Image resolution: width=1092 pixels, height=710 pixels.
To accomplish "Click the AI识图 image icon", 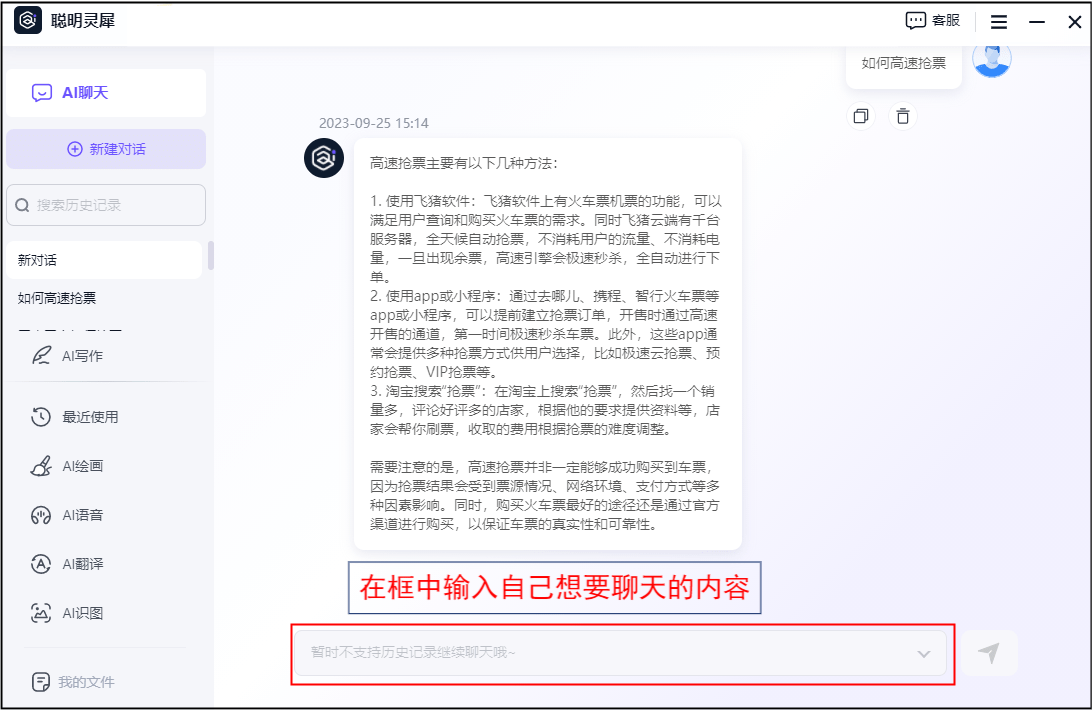I will (x=41, y=613).
